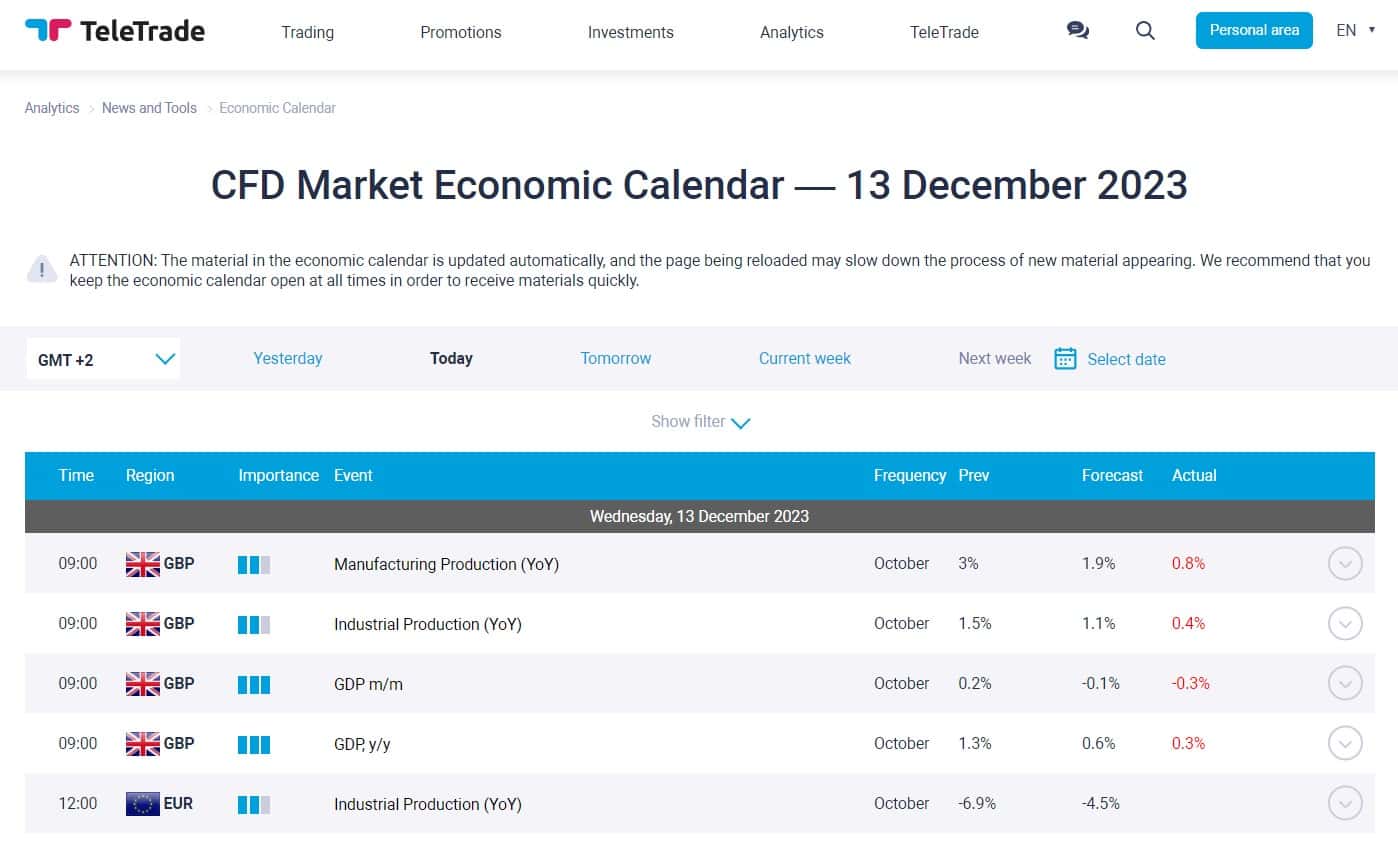Image resolution: width=1398 pixels, height=842 pixels.
Task: Go to News and Tools breadcrumb
Action: pos(149,108)
